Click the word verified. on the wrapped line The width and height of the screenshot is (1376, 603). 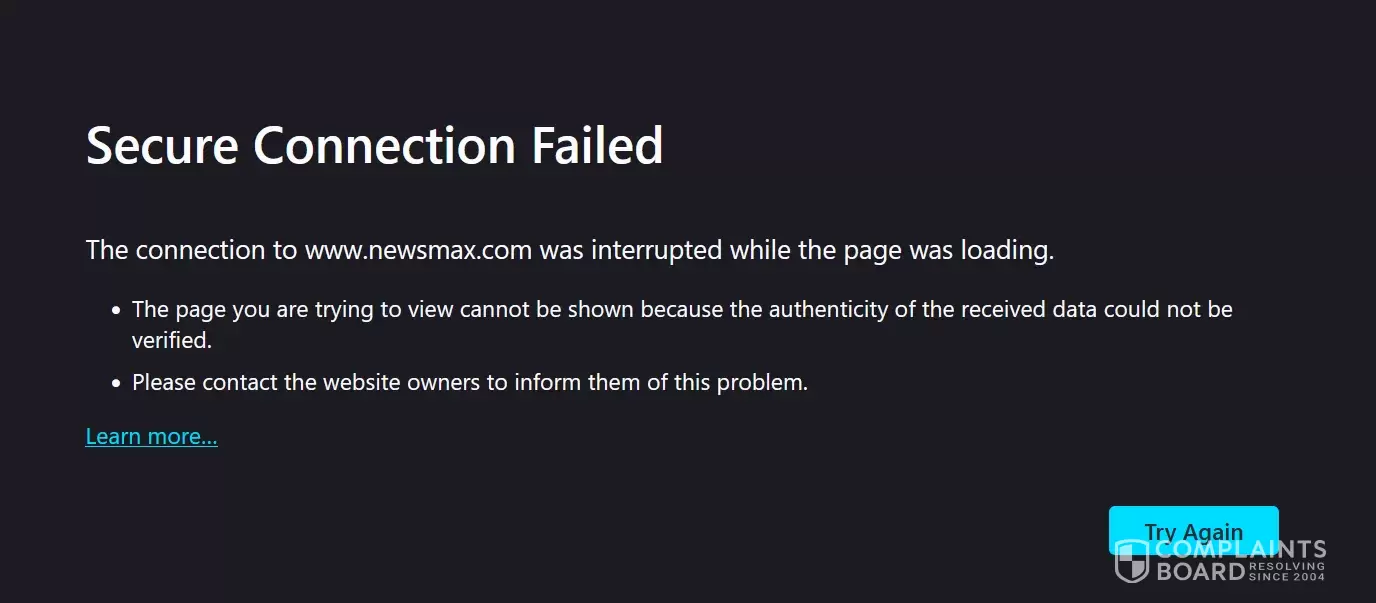click(172, 340)
